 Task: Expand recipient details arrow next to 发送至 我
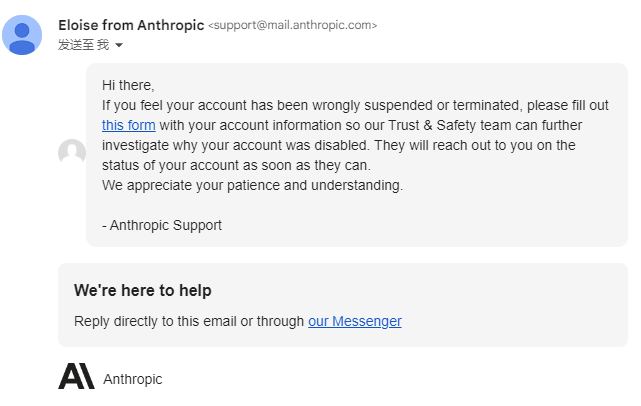coord(119,45)
